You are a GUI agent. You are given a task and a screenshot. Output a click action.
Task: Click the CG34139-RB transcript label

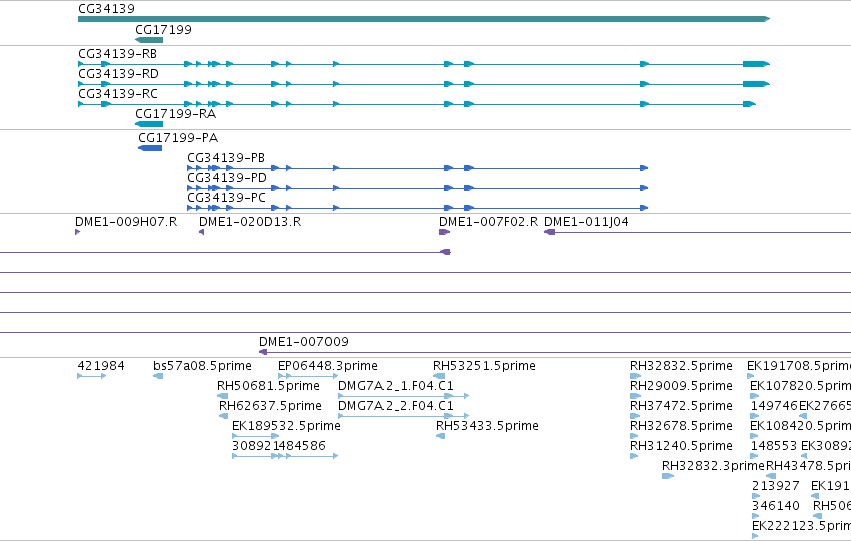tap(117, 53)
